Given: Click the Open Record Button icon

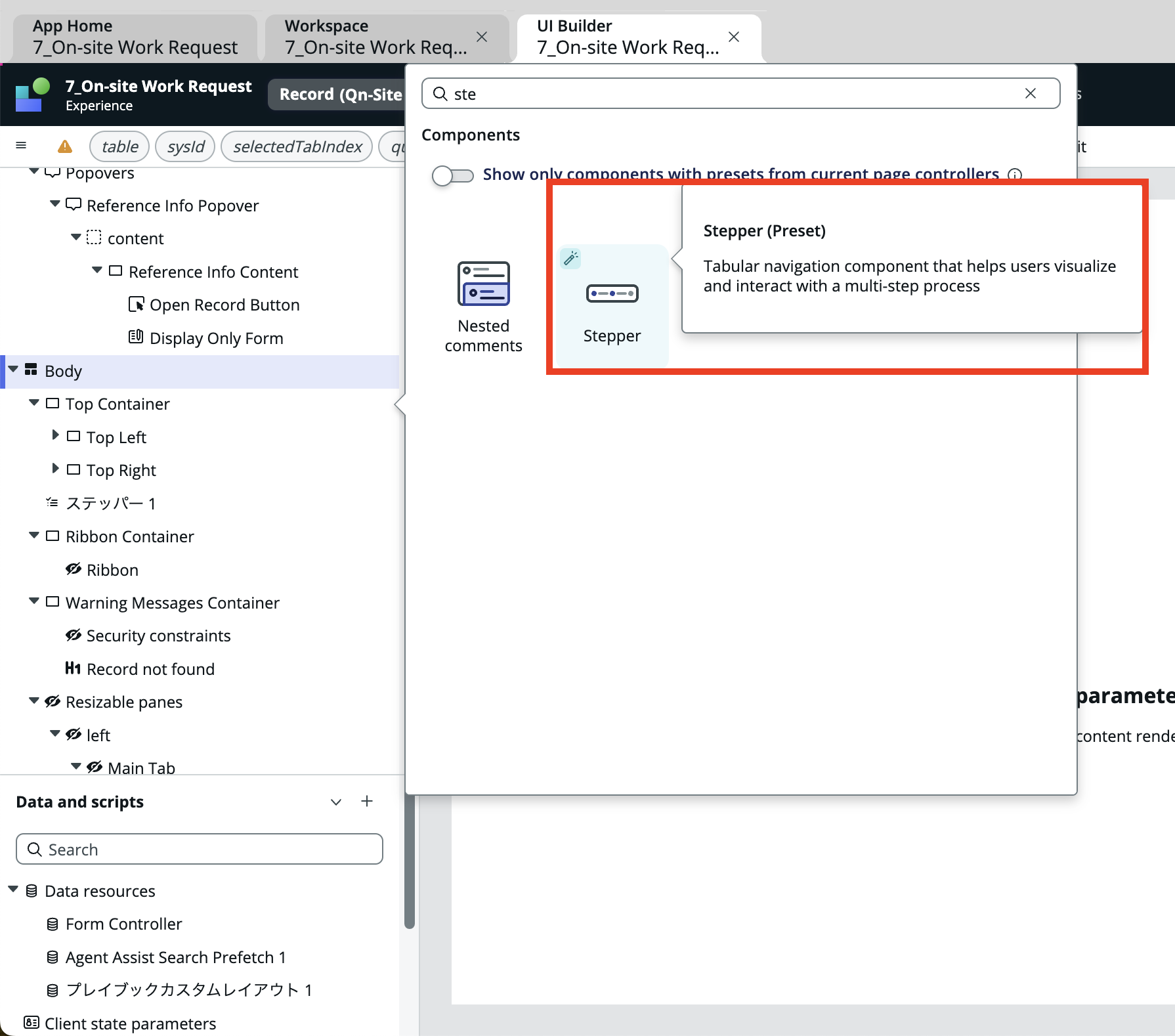Looking at the screenshot, I should point(136,304).
